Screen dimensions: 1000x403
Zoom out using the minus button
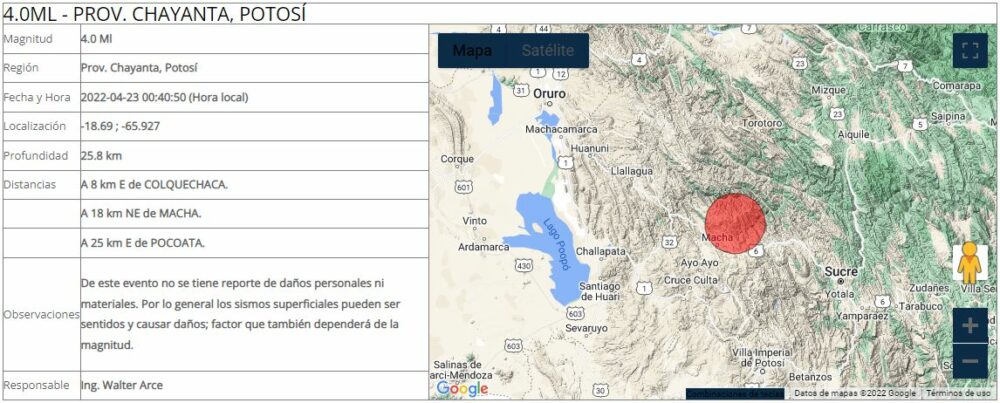pyautogui.click(x=969, y=361)
